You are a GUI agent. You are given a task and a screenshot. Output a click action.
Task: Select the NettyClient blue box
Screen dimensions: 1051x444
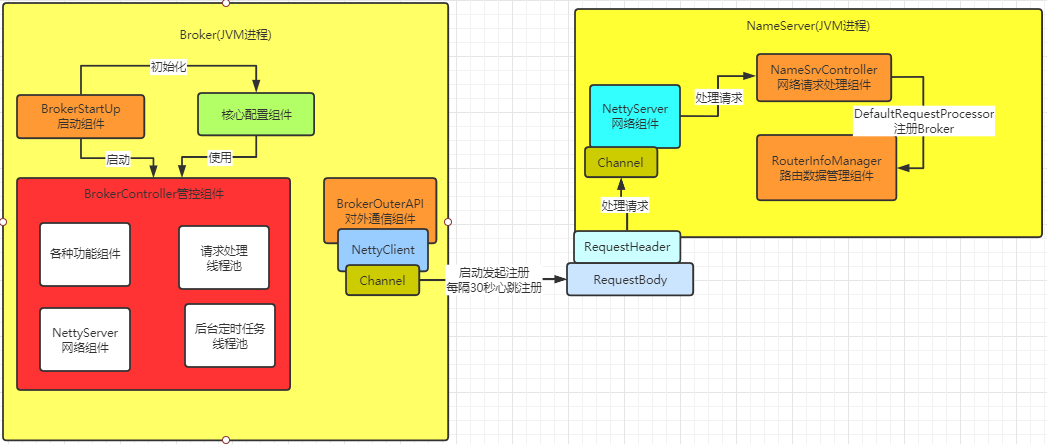tap(383, 249)
